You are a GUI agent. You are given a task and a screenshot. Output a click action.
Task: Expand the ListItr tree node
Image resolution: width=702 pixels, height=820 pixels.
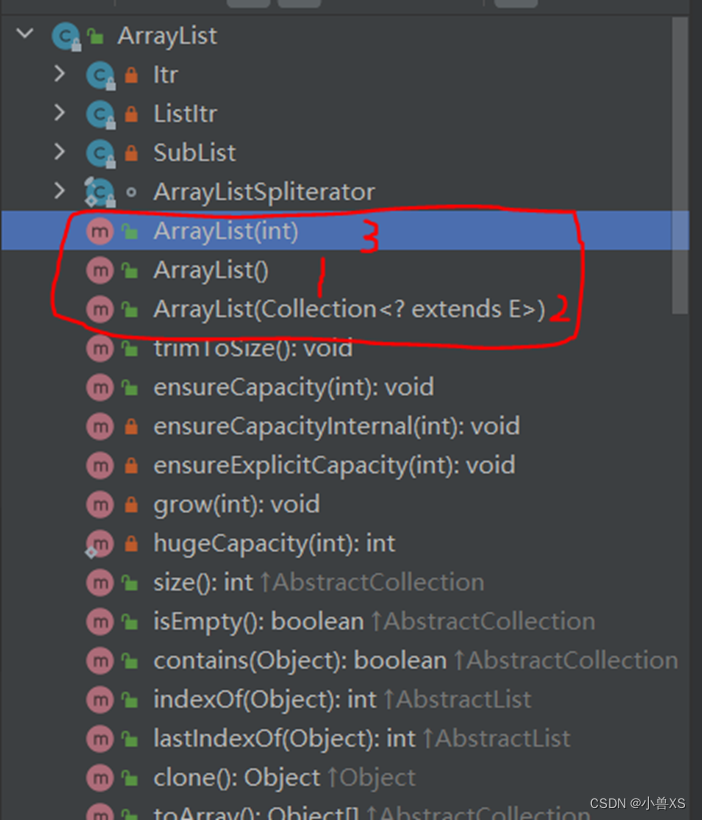pos(58,113)
